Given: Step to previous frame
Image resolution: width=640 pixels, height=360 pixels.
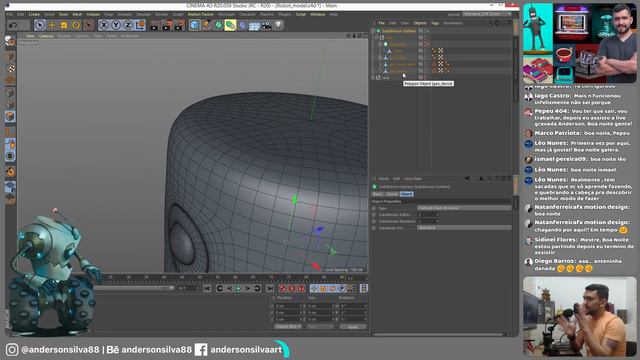Looking at the screenshot, I should [x=229, y=289].
